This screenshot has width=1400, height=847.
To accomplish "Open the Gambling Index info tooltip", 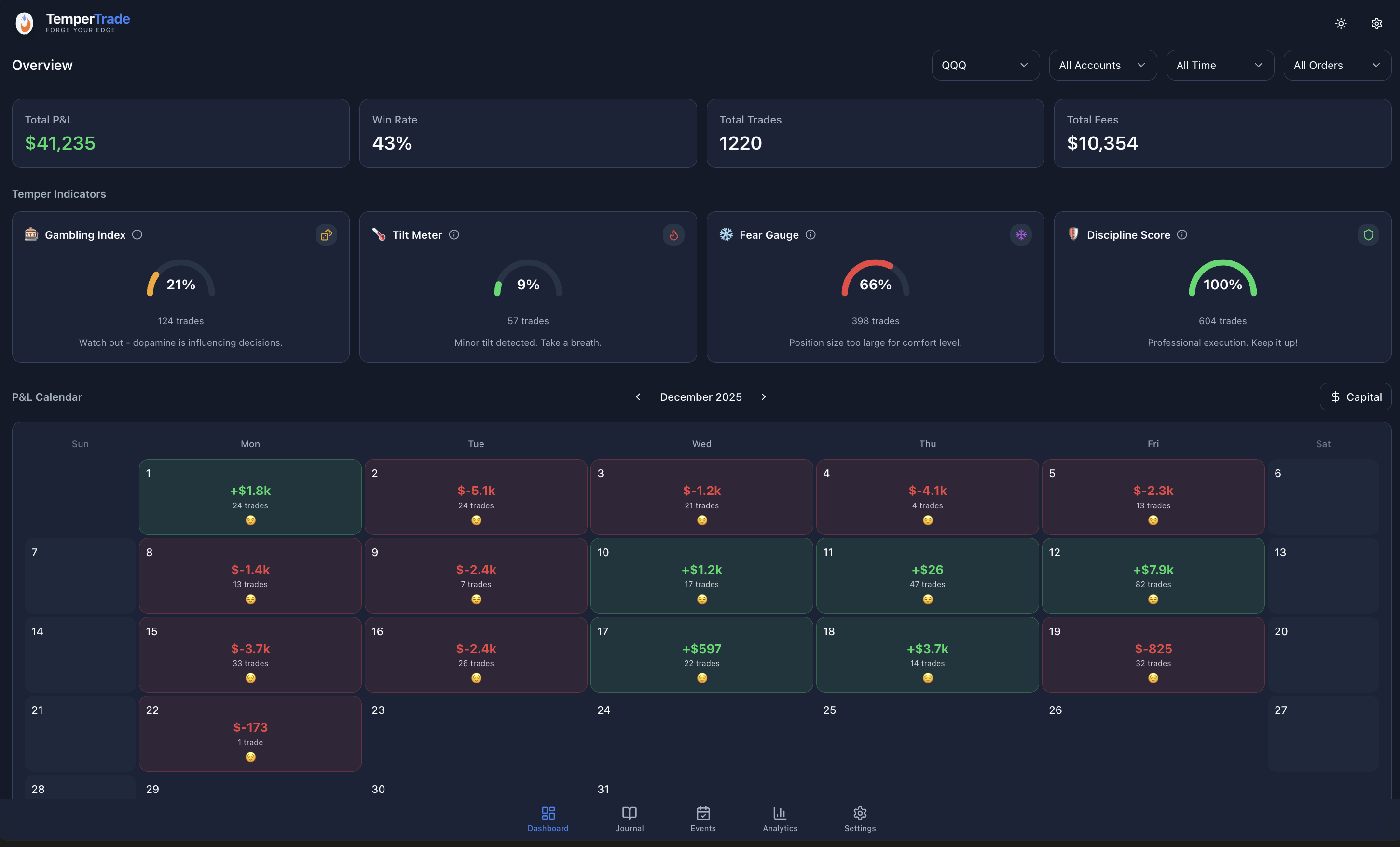I will (x=137, y=234).
